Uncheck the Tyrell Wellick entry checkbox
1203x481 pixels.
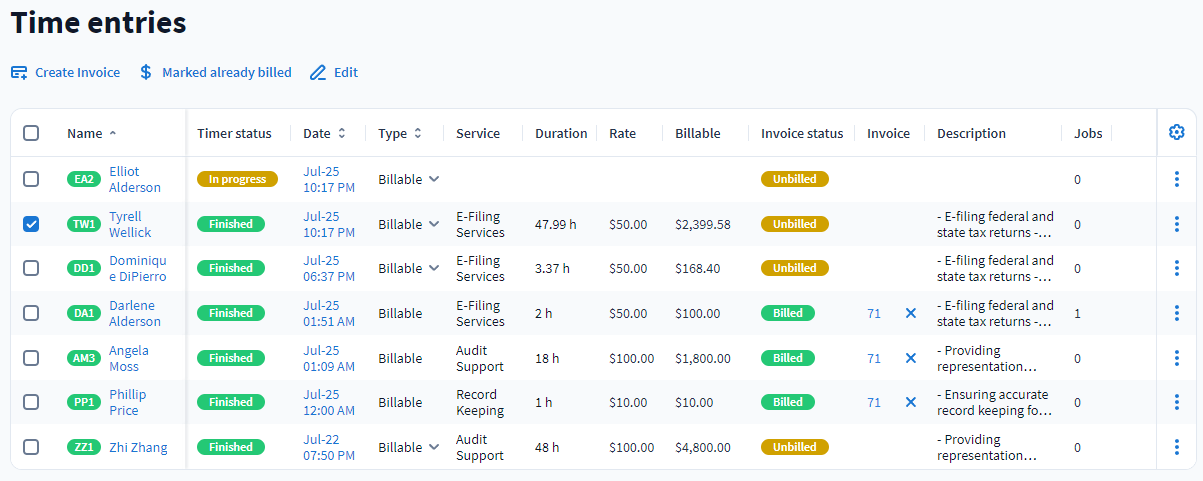click(31, 224)
